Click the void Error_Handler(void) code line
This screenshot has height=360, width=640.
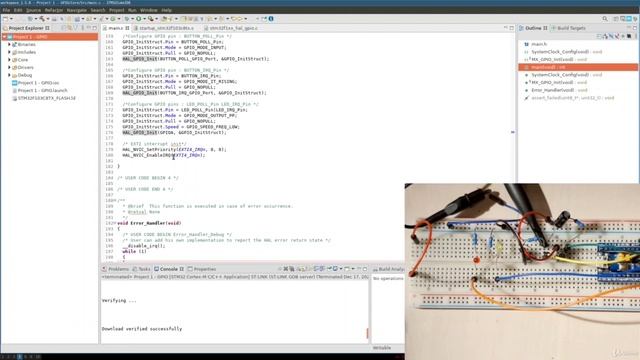pyautogui.click(x=149, y=223)
